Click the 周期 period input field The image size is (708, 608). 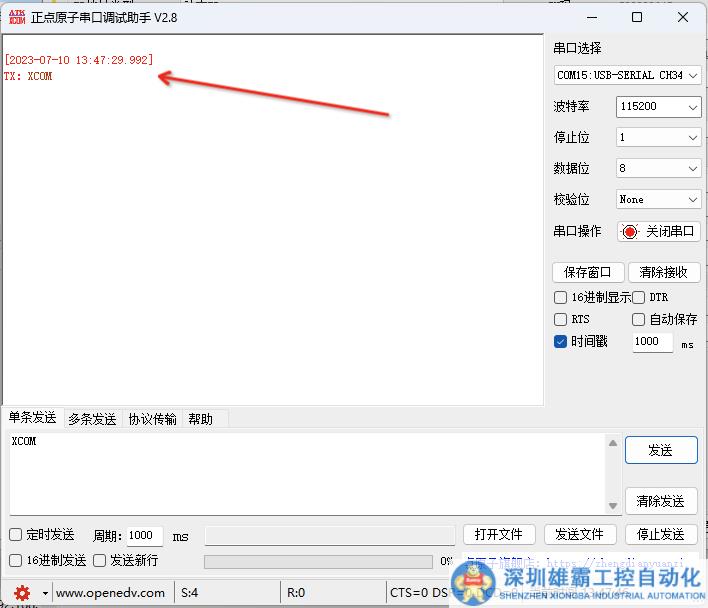tap(143, 536)
